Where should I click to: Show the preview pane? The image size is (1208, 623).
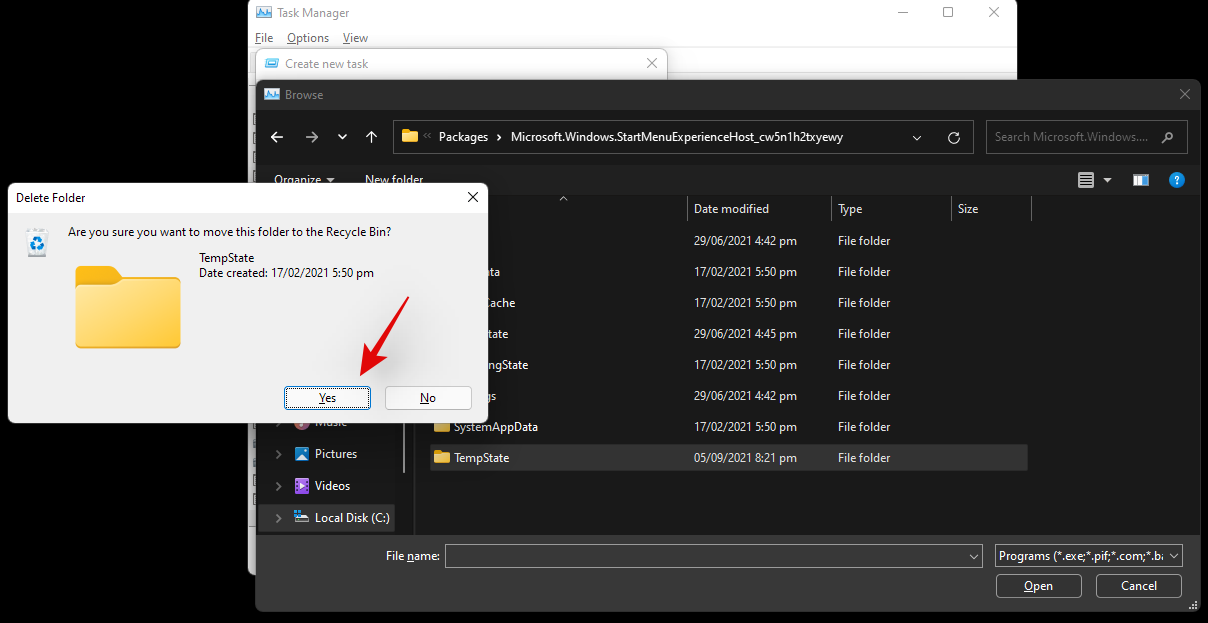pos(1140,180)
